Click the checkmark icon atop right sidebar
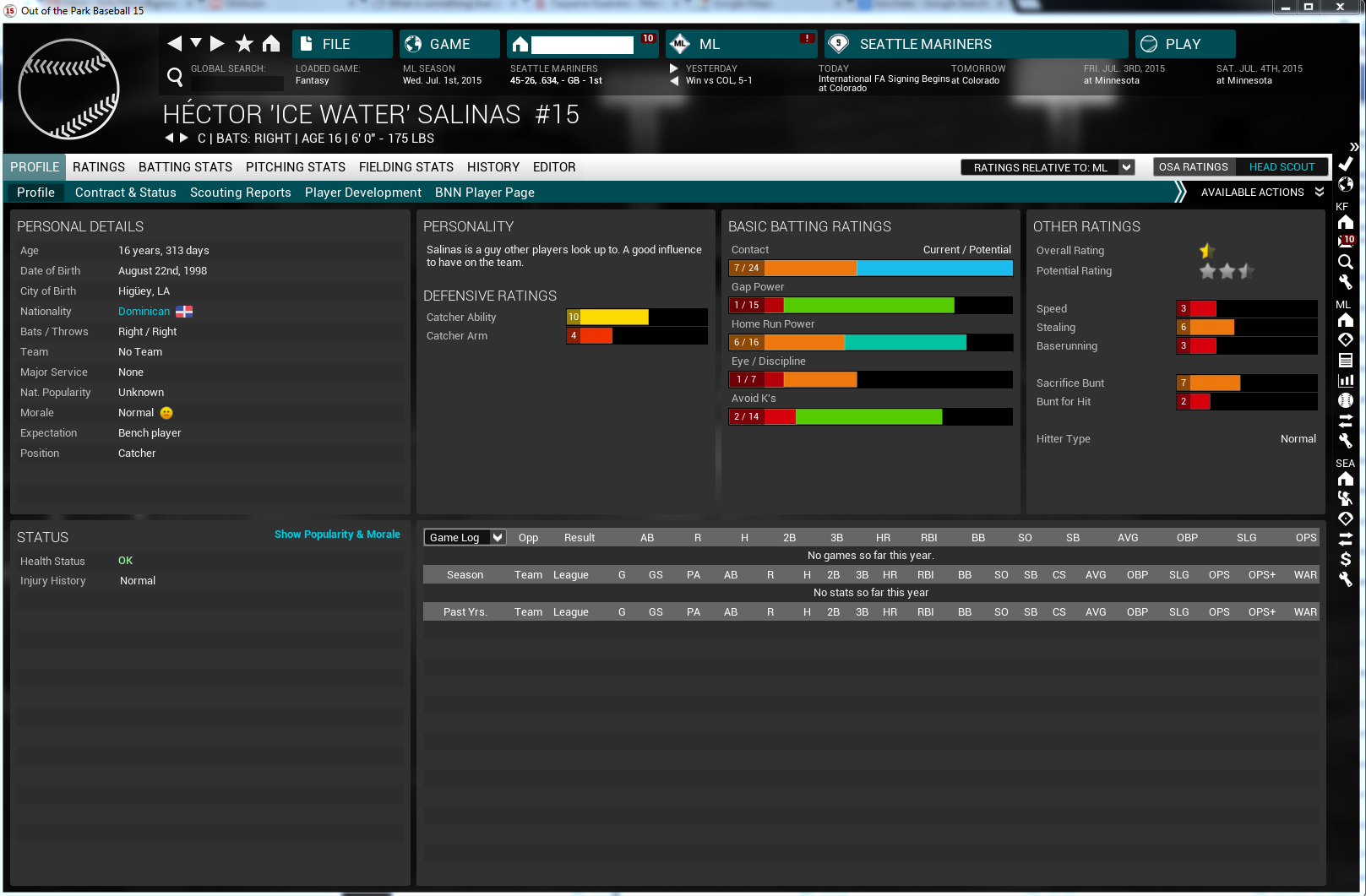 click(1346, 164)
